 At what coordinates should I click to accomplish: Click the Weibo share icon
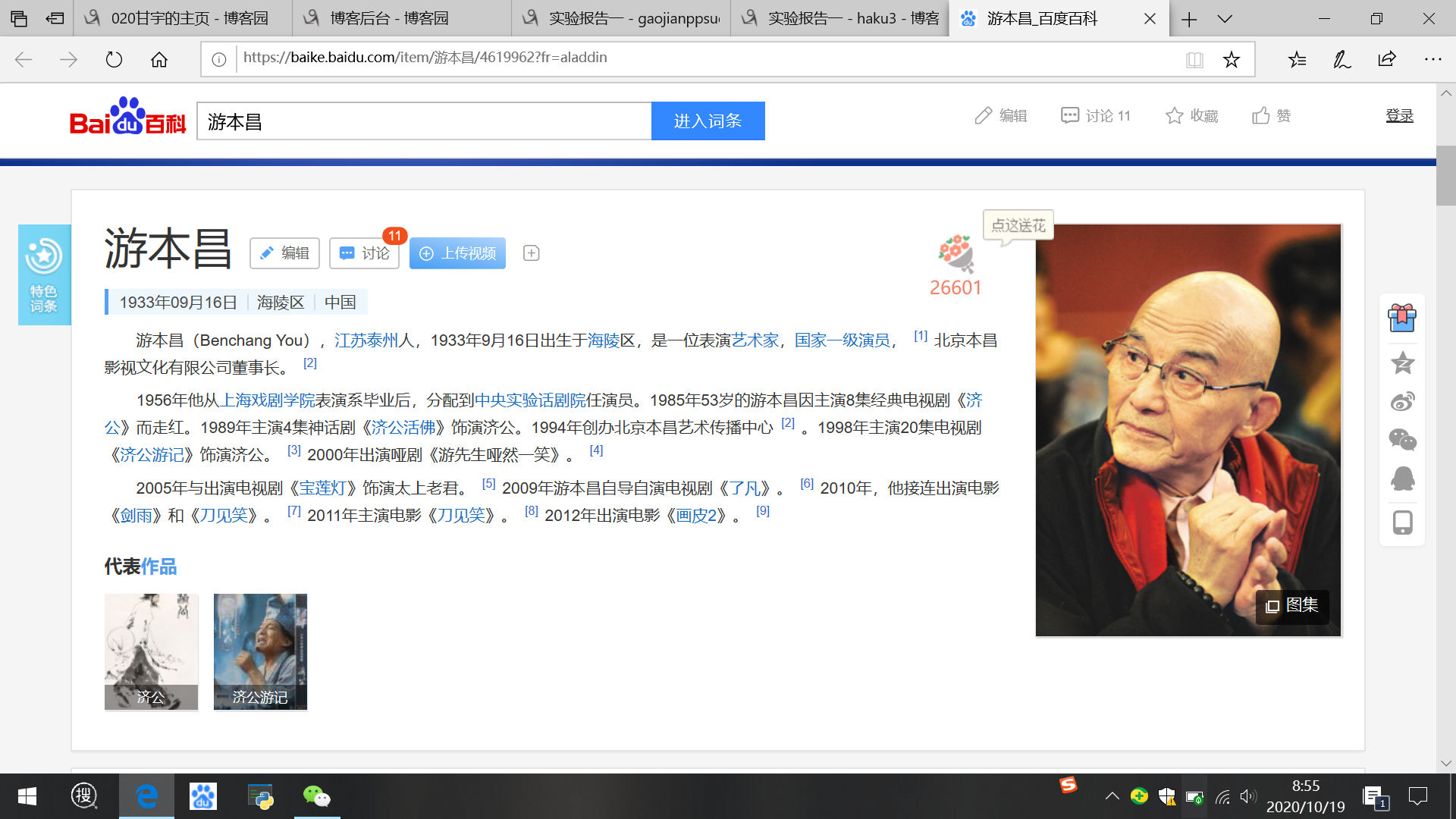(x=1402, y=401)
